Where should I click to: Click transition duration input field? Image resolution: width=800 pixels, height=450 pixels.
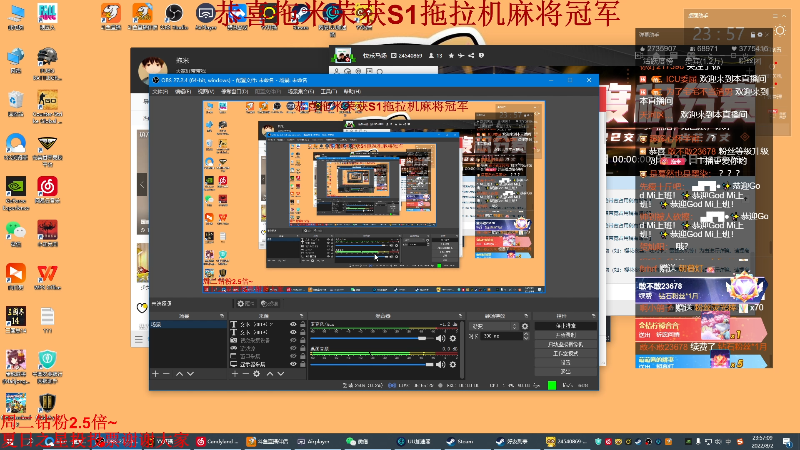pyautogui.click(x=502, y=336)
